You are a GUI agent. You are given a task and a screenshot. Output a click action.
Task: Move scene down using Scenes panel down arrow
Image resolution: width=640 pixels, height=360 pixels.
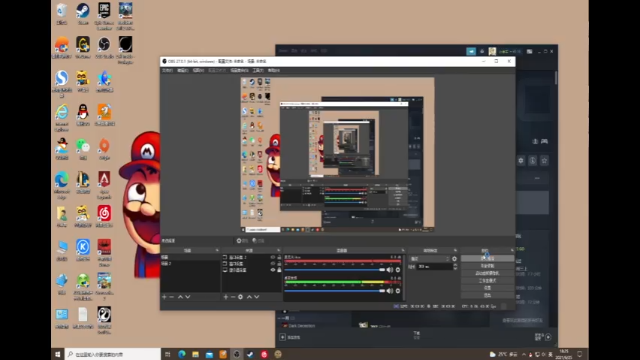tap(188, 297)
